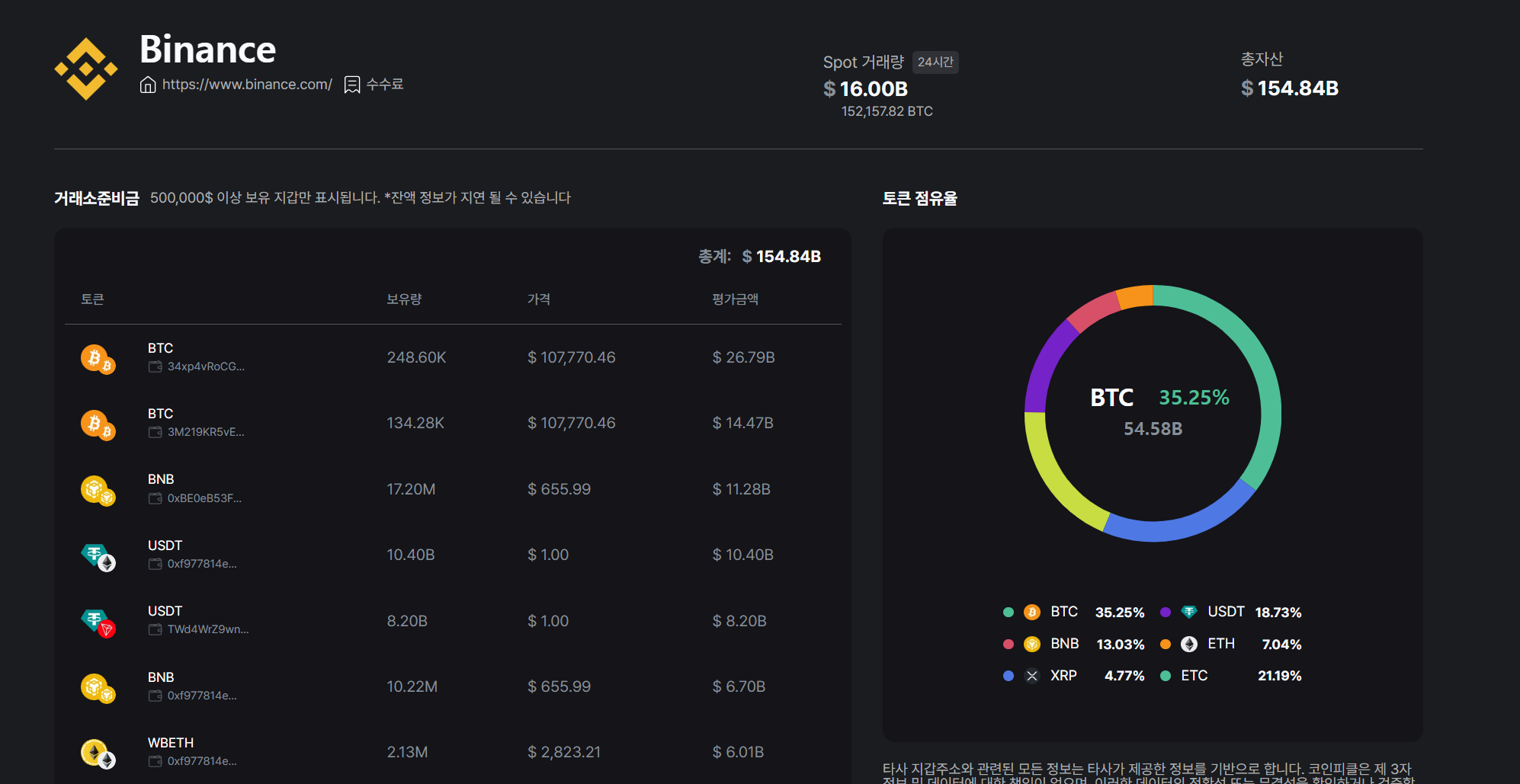Click the $ 16.00B spot volume figure
This screenshot has width=1520, height=784.
click(865, 89)
